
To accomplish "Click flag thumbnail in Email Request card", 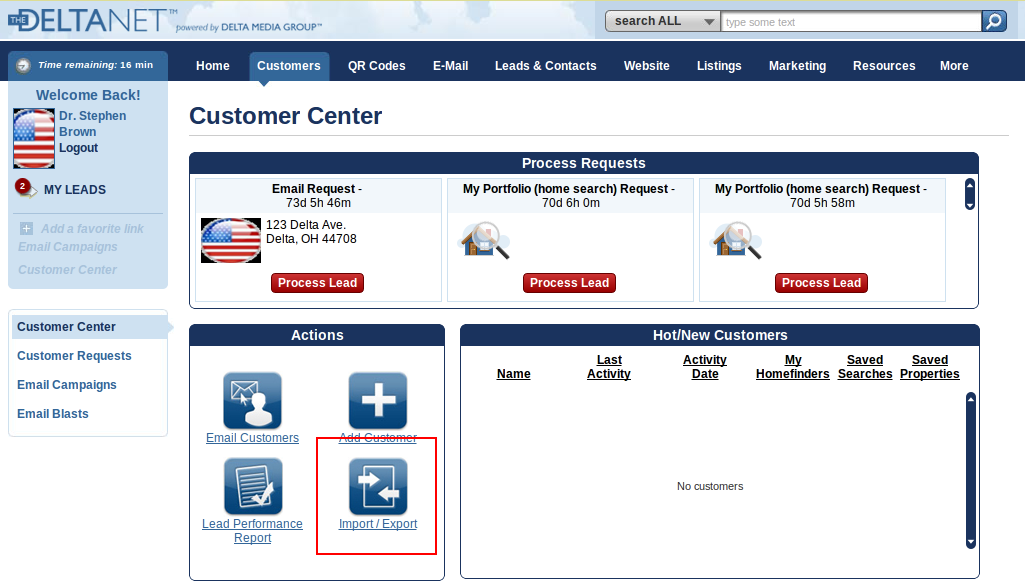I will [231, 241].
